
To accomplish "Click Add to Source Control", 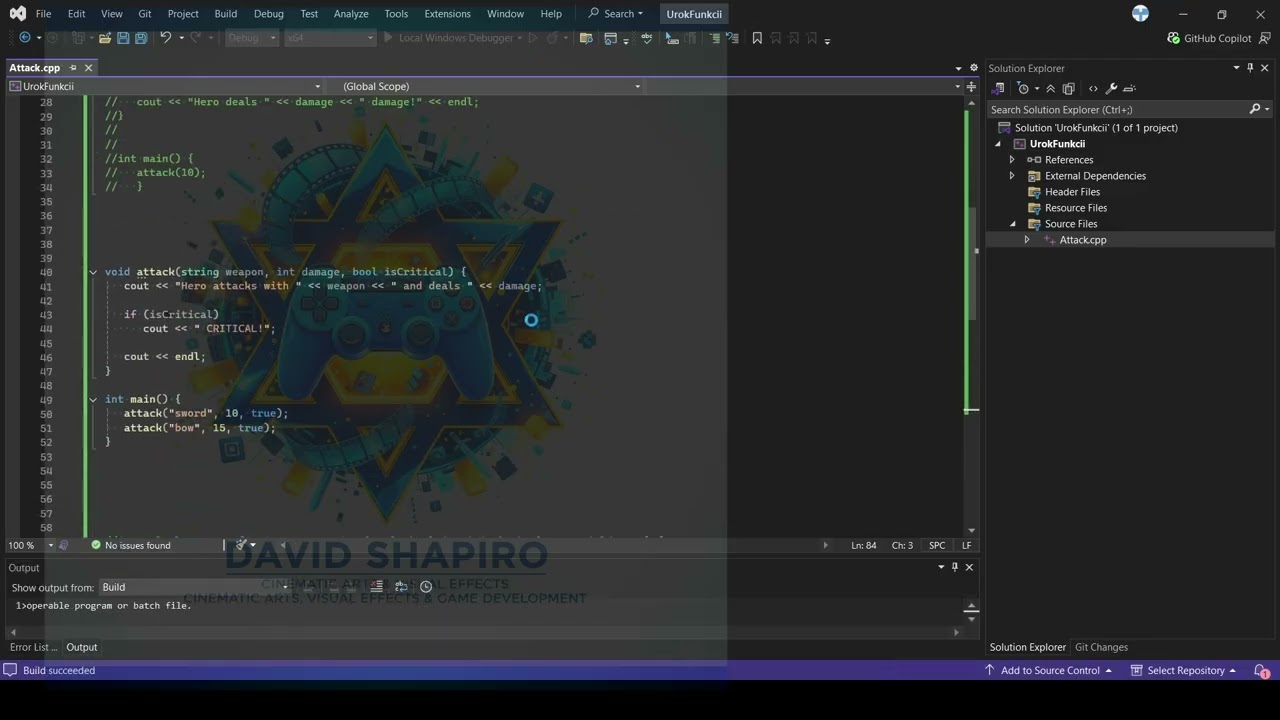I will coord(1050,671).
